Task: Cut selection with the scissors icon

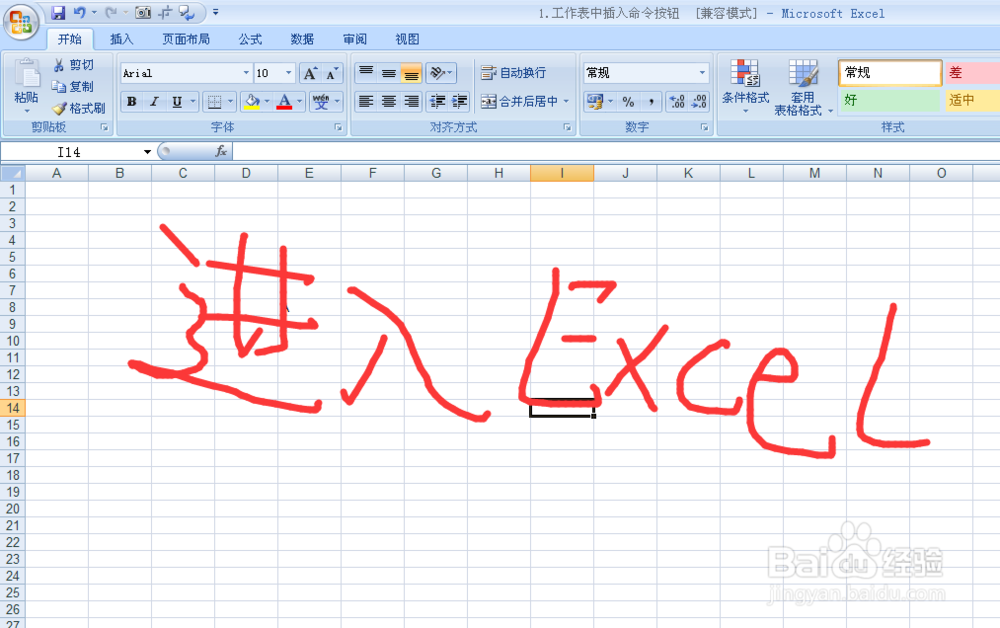Action: 73,65
